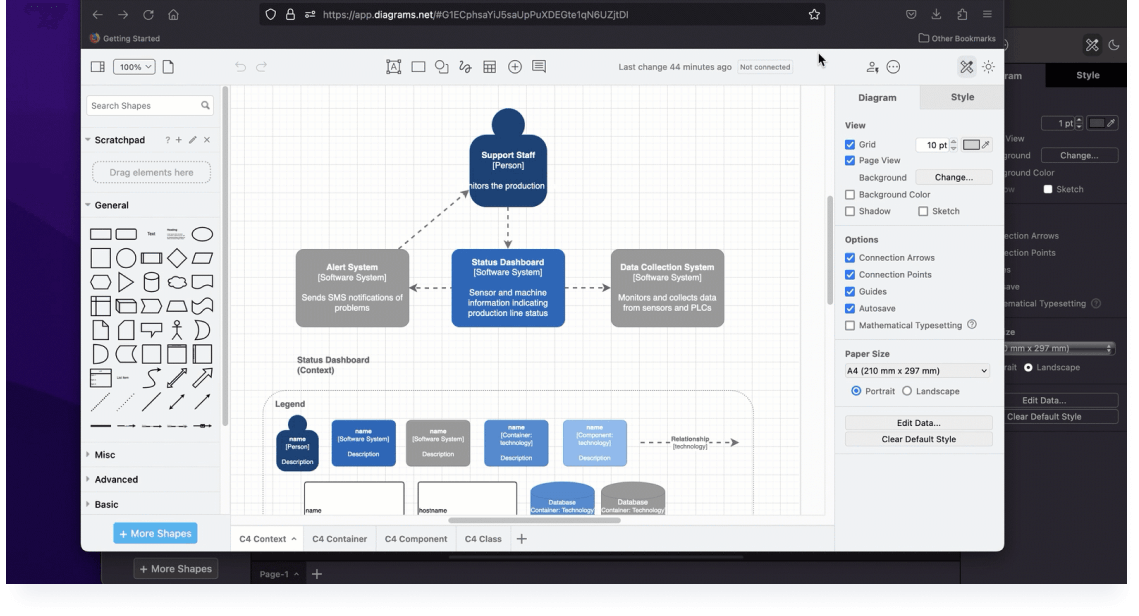Viewport: 1139px width, 616px height.
Task: Click the Undo arrow in the toolbar
Action: coord(240,66)
